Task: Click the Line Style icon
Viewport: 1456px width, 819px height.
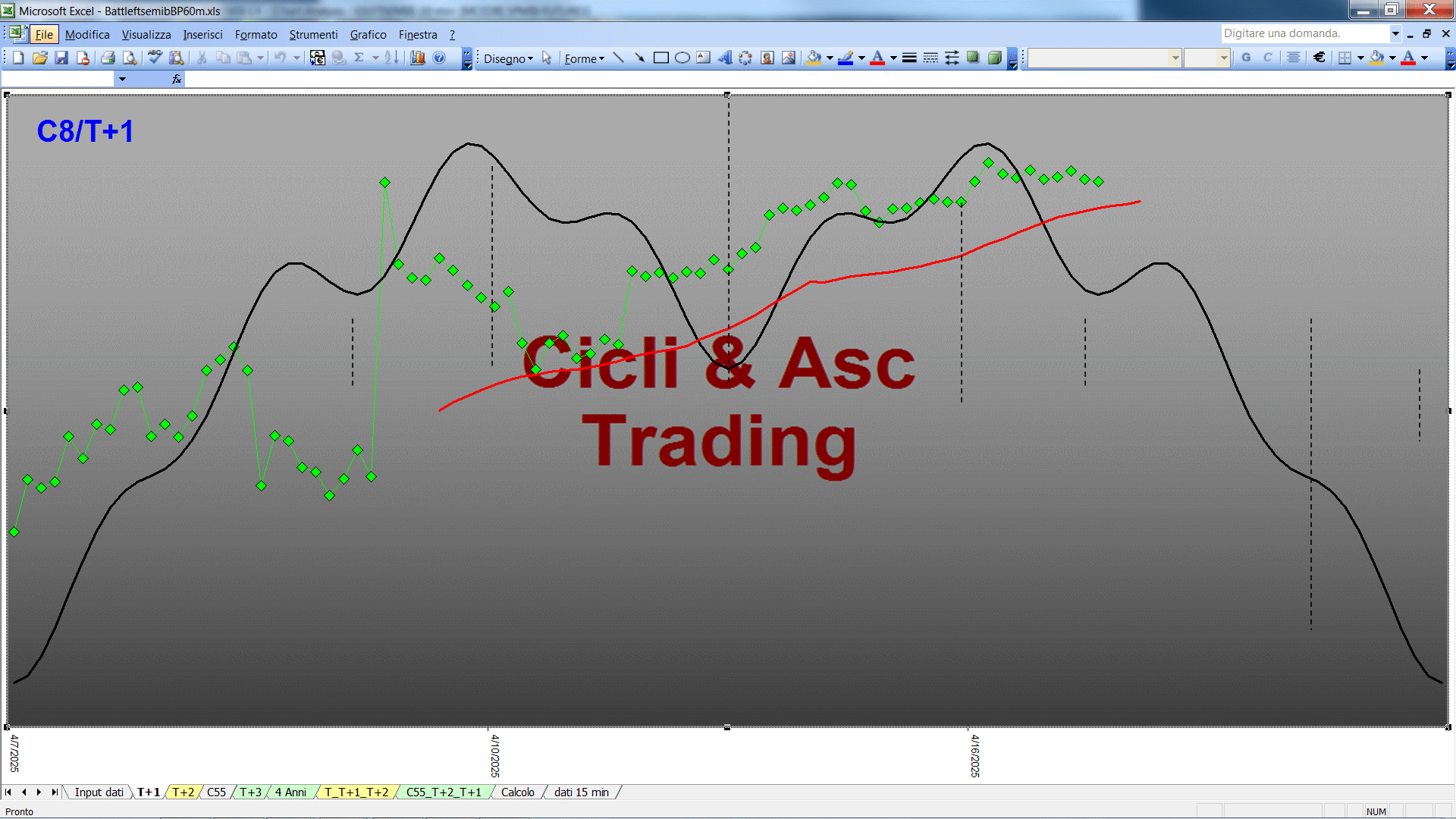Action: coord(909,58)
